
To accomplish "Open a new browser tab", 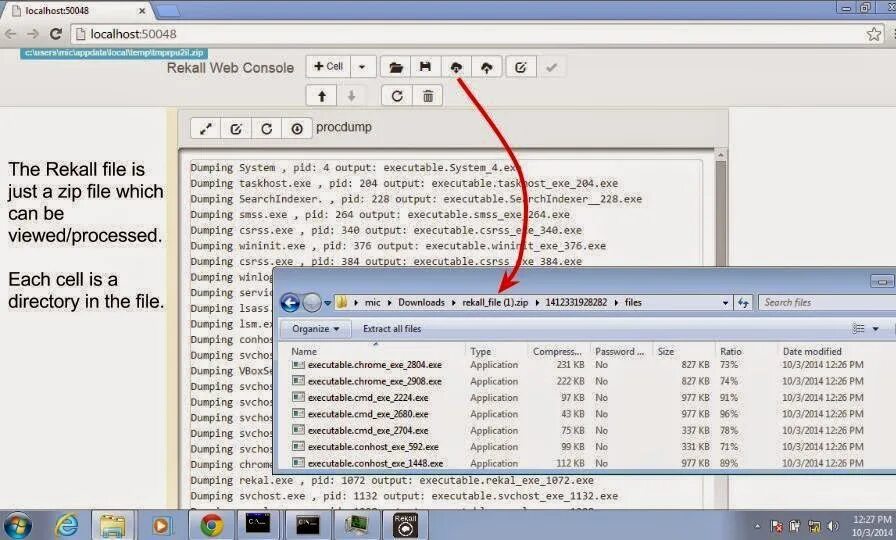I will [167, 10].
